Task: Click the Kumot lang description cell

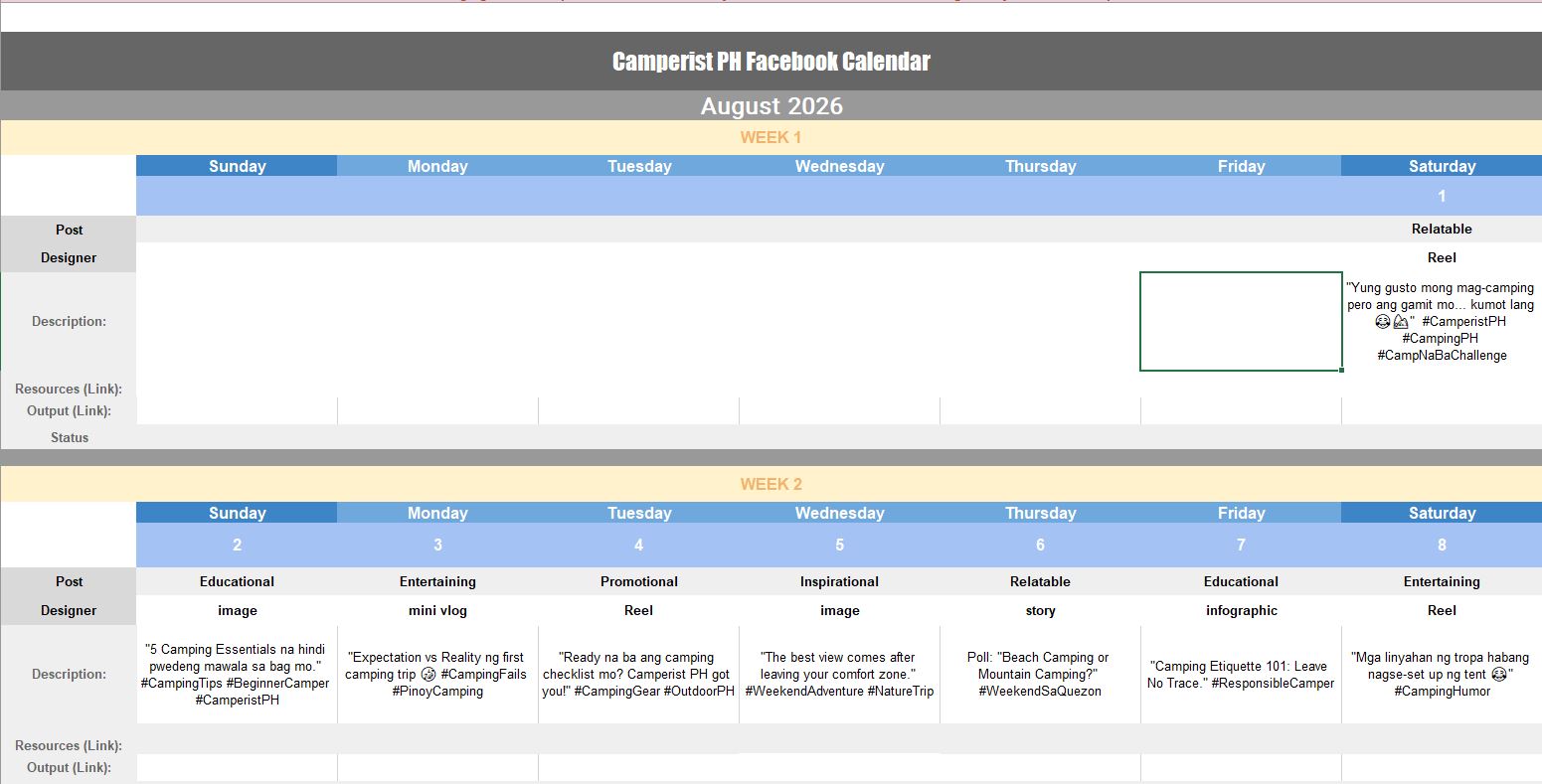Action: (1442, 321)
